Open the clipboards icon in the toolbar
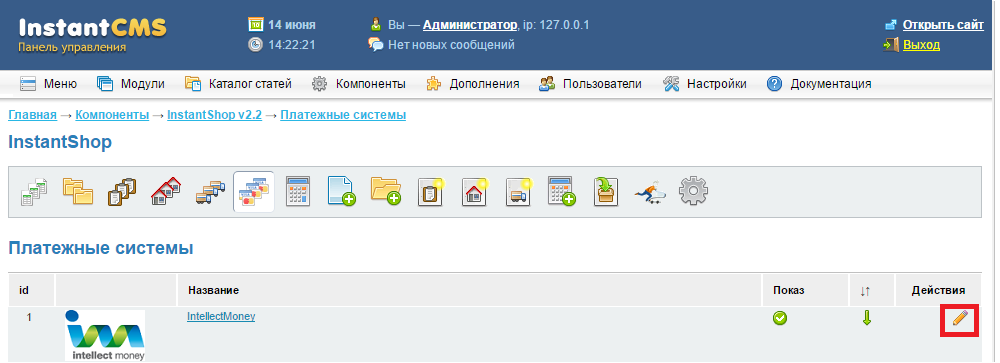Screen dimensions: 1000x363 pyautogui.click(x=122, y=191)
